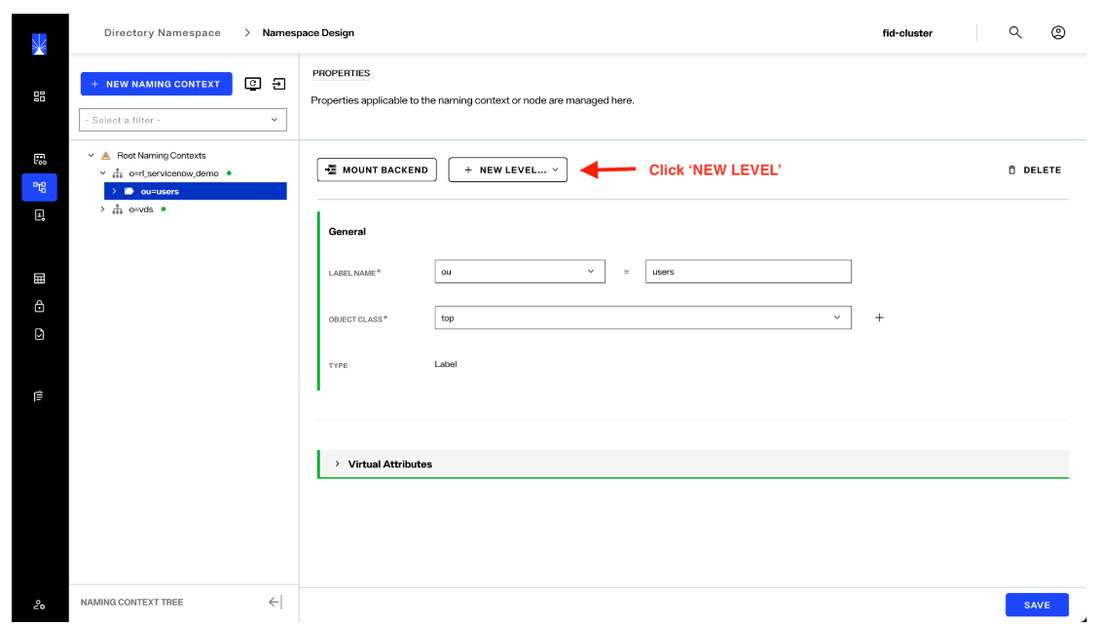
Task: Click the refresh tree icon
Action: (x=253, y=84)
